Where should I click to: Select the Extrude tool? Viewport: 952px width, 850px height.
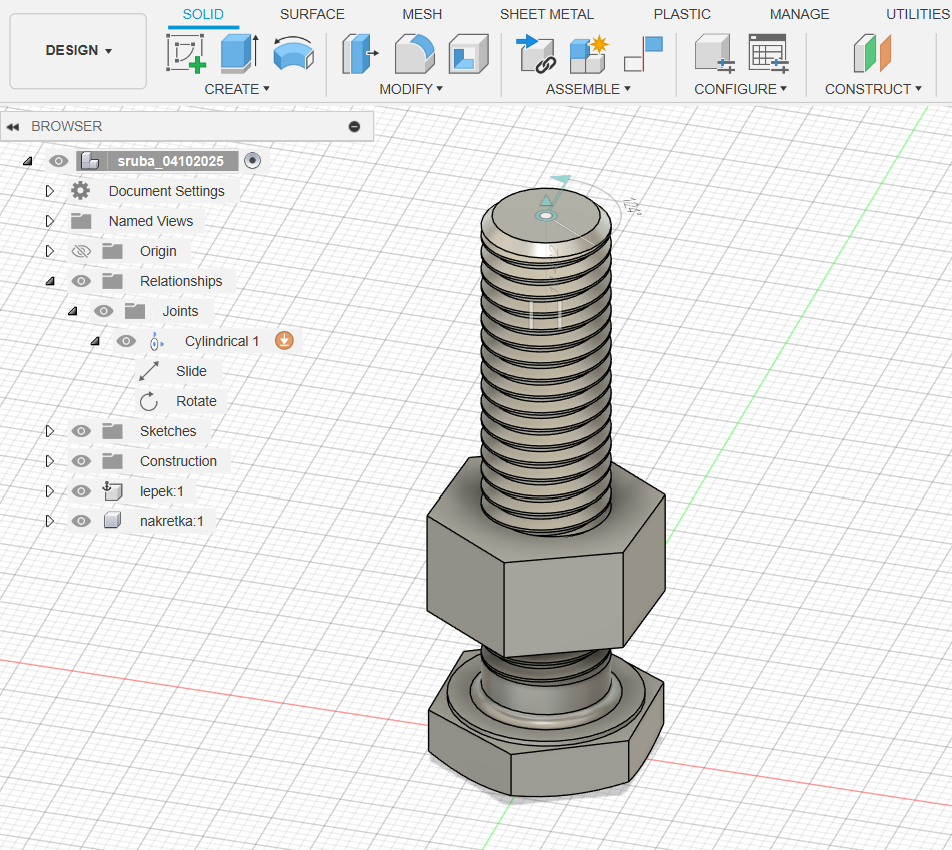(x=239, y=53)
